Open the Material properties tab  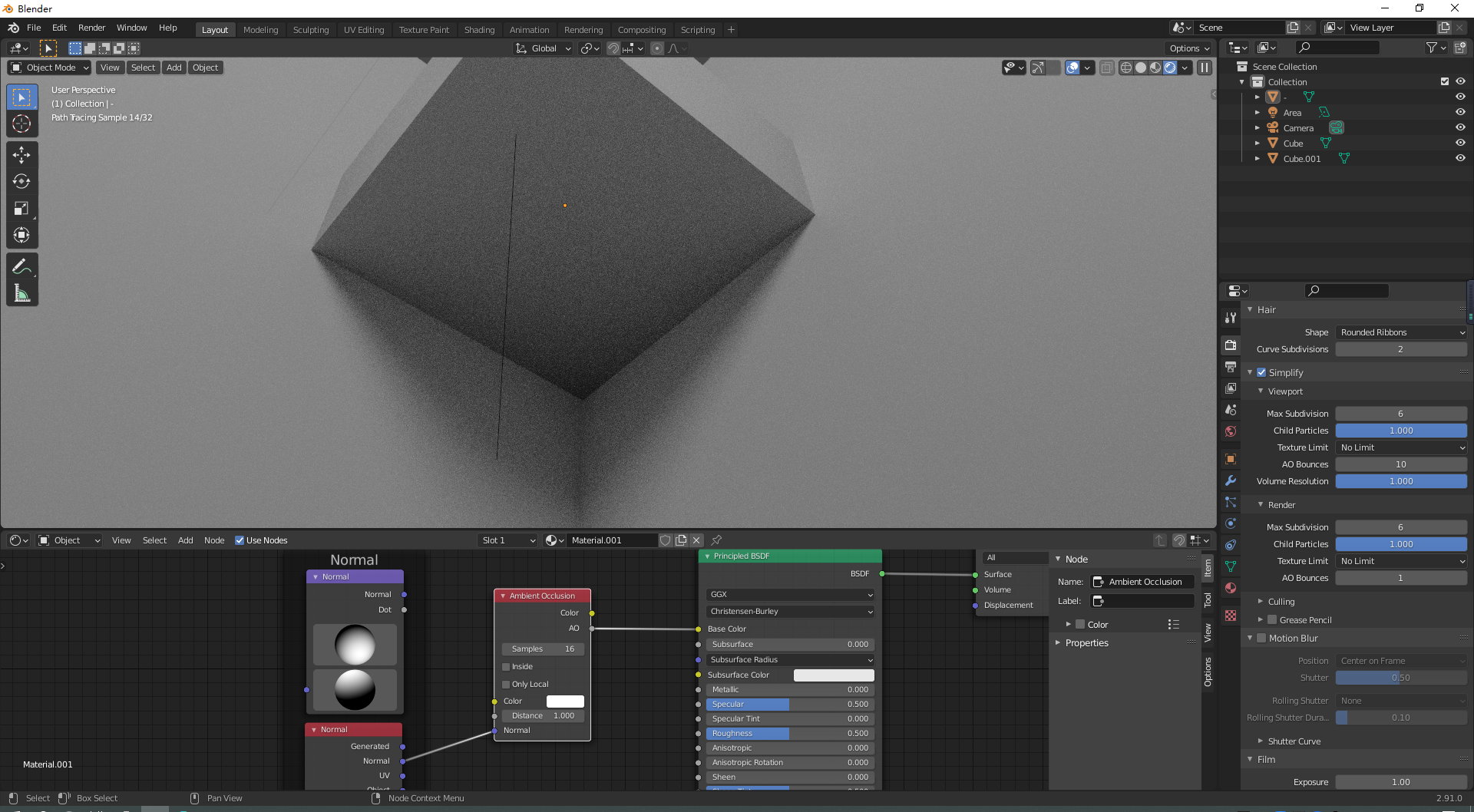(1231, 588)
